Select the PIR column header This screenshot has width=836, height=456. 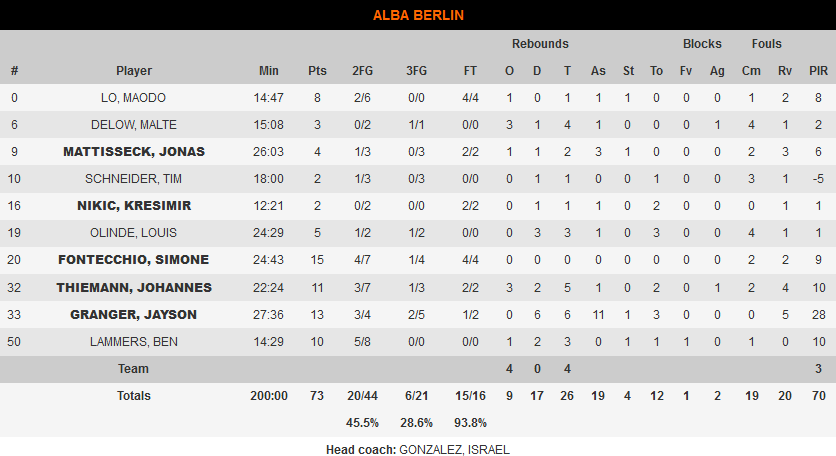click(818, 71)
